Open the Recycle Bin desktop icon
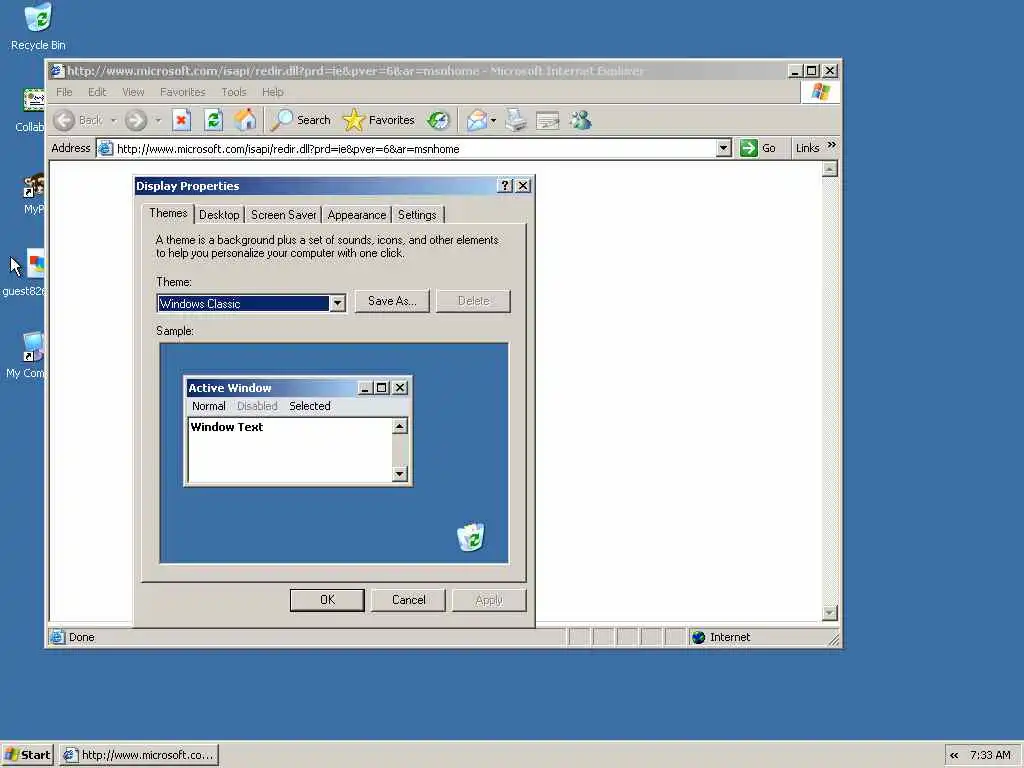Screen dimensions: 1024x768 pyautogui.click(x=38, y=18)
